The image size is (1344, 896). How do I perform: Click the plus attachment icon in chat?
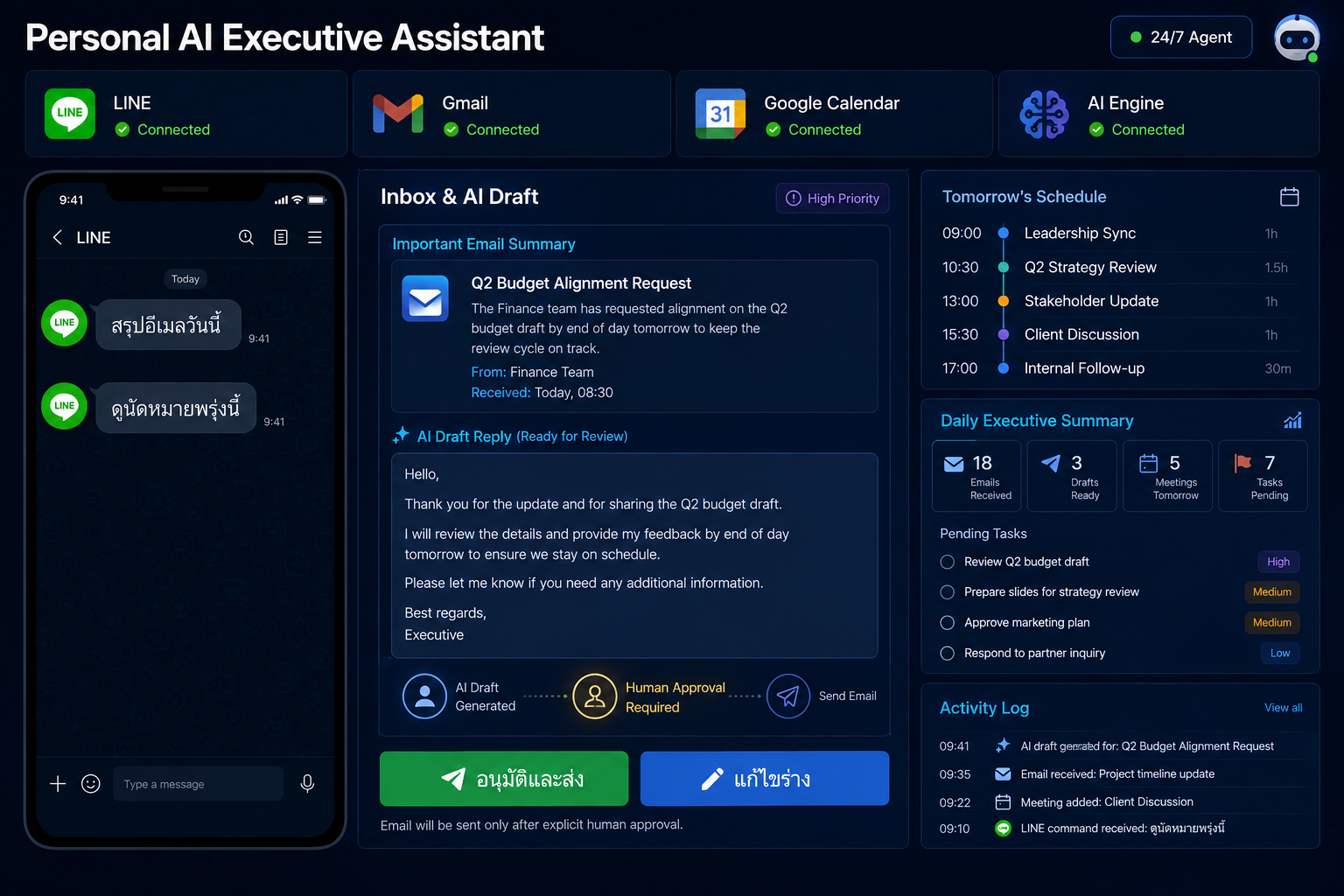coord(58,783)
